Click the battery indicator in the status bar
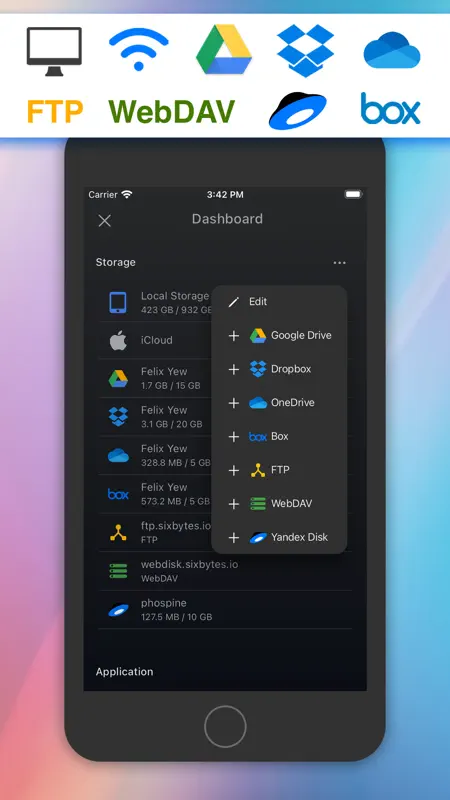 (353, 194)
